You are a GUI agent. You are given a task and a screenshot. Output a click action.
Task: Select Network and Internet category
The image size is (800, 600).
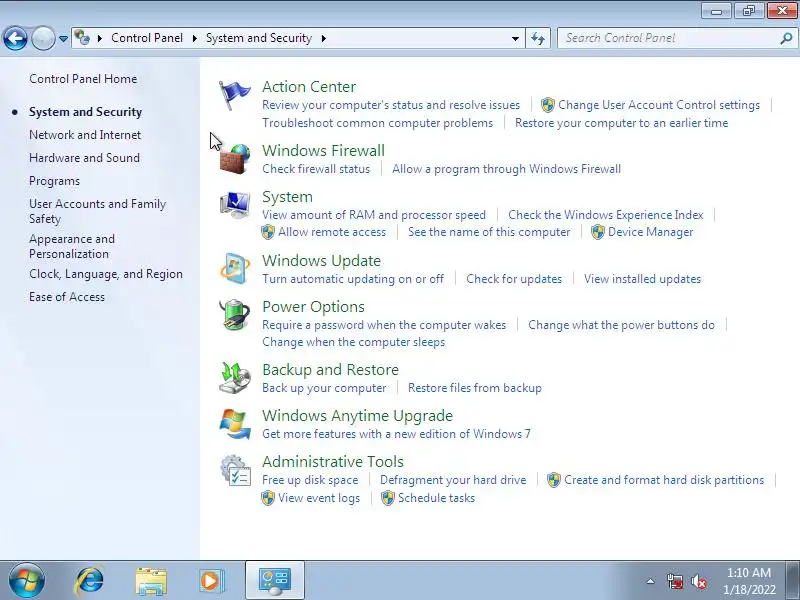point(85,135)
